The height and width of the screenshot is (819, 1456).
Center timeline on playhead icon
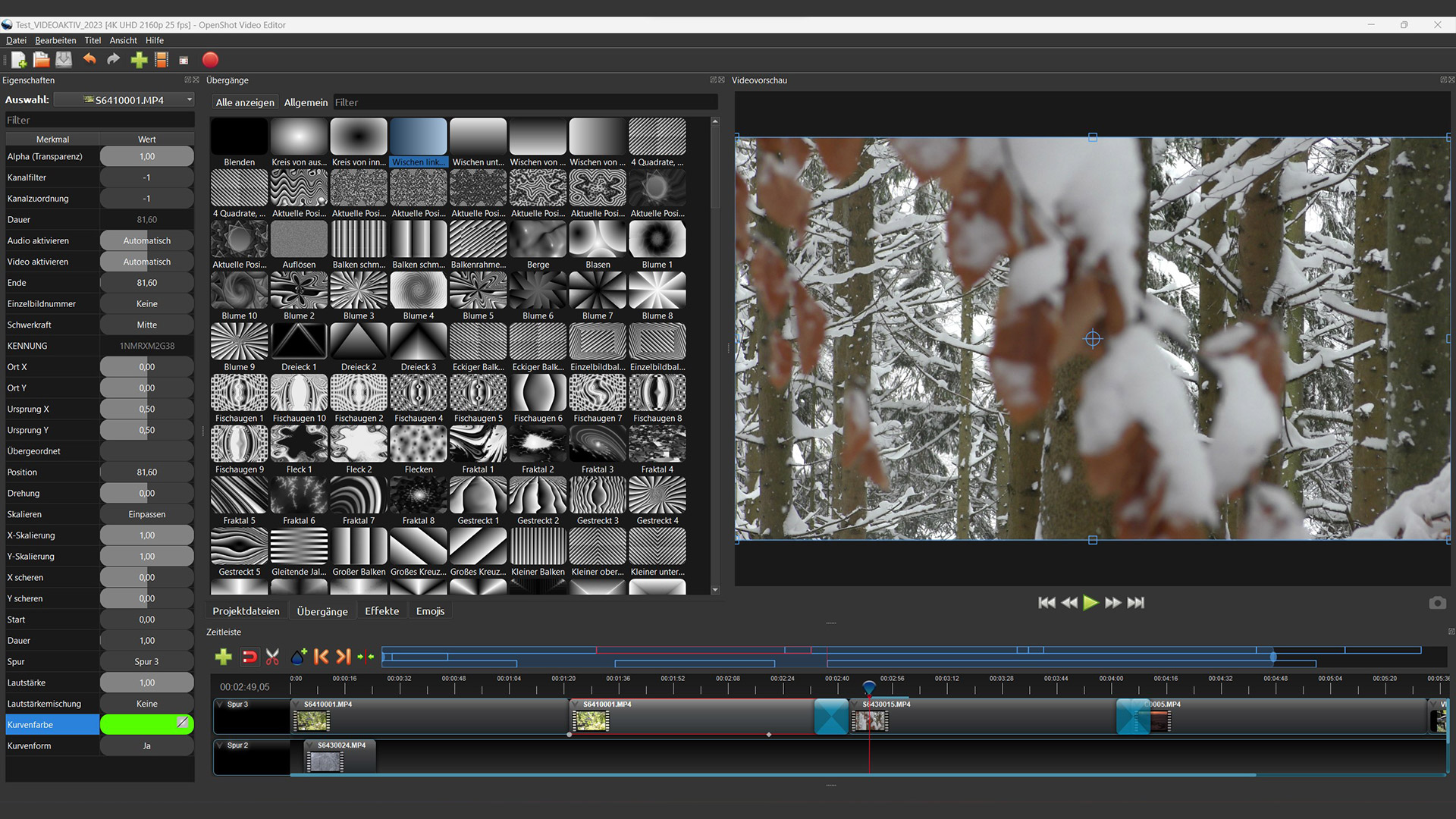[366, 657]
